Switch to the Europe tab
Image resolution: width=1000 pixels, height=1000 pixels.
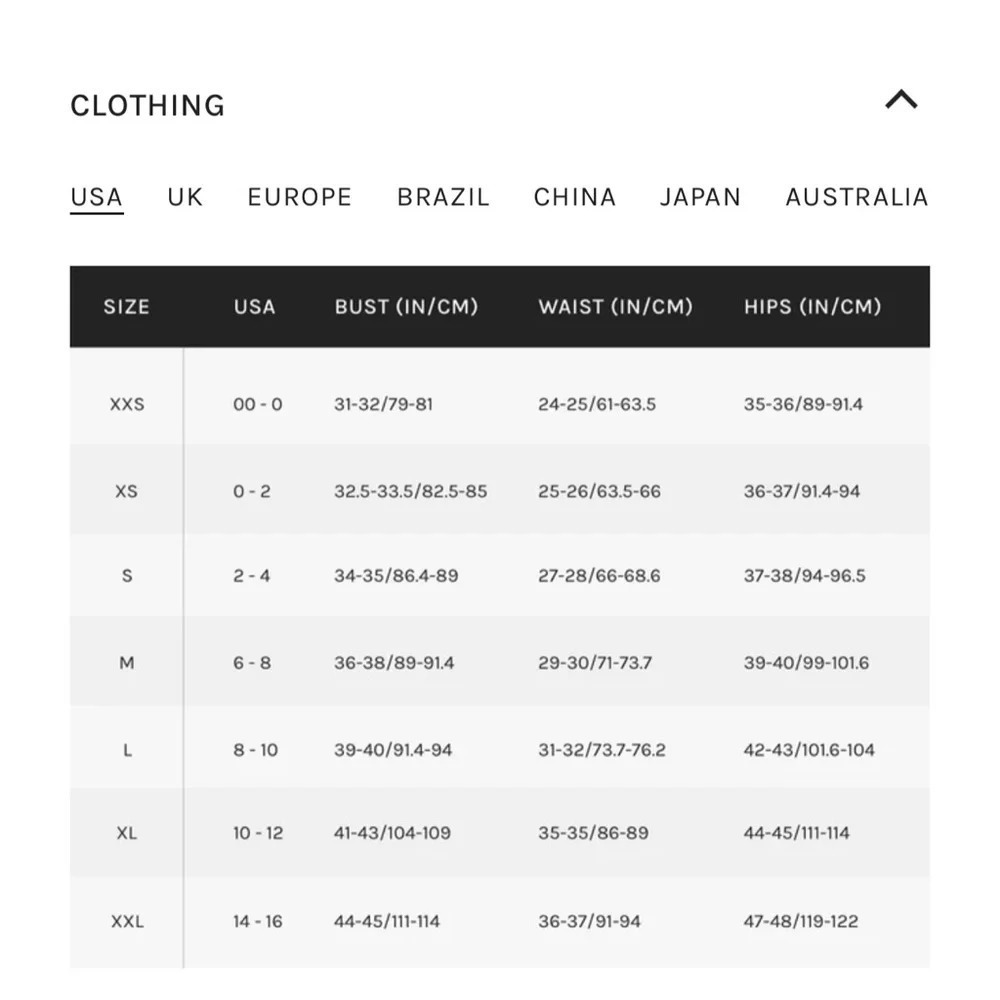pos(300,197)
